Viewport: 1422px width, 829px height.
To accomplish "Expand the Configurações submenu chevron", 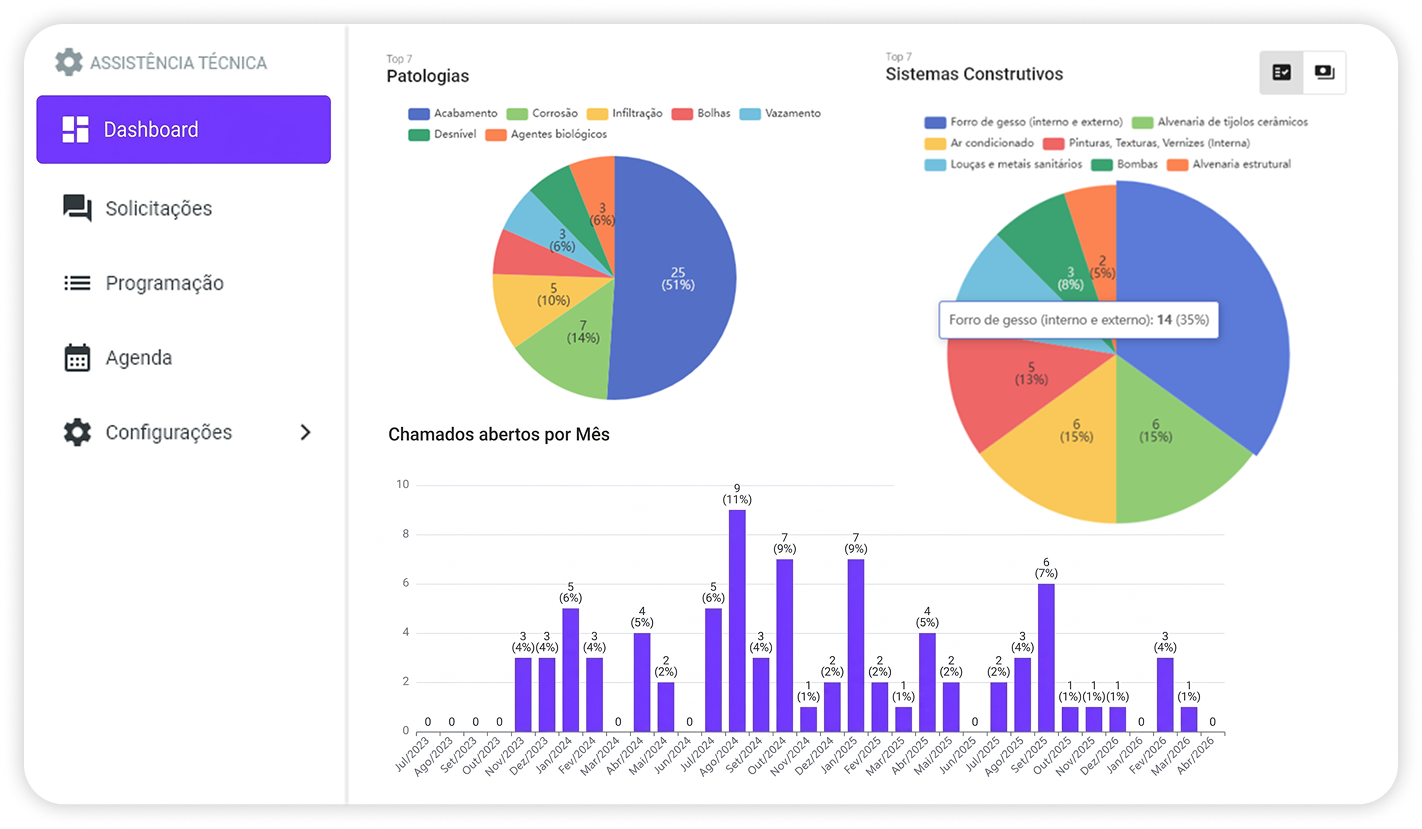I will click(306, 432).
